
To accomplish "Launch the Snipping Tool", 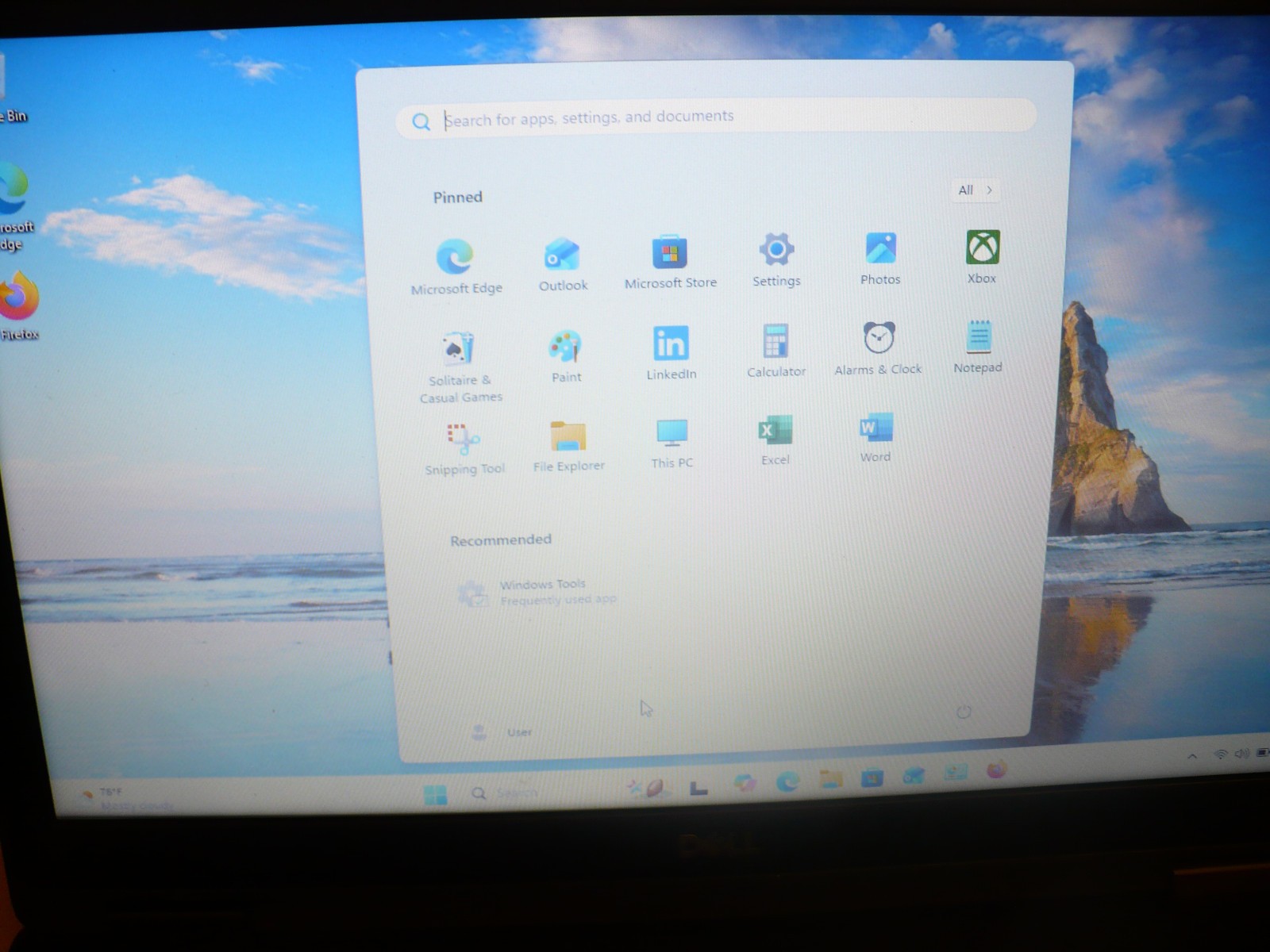I will pos(464,449).
